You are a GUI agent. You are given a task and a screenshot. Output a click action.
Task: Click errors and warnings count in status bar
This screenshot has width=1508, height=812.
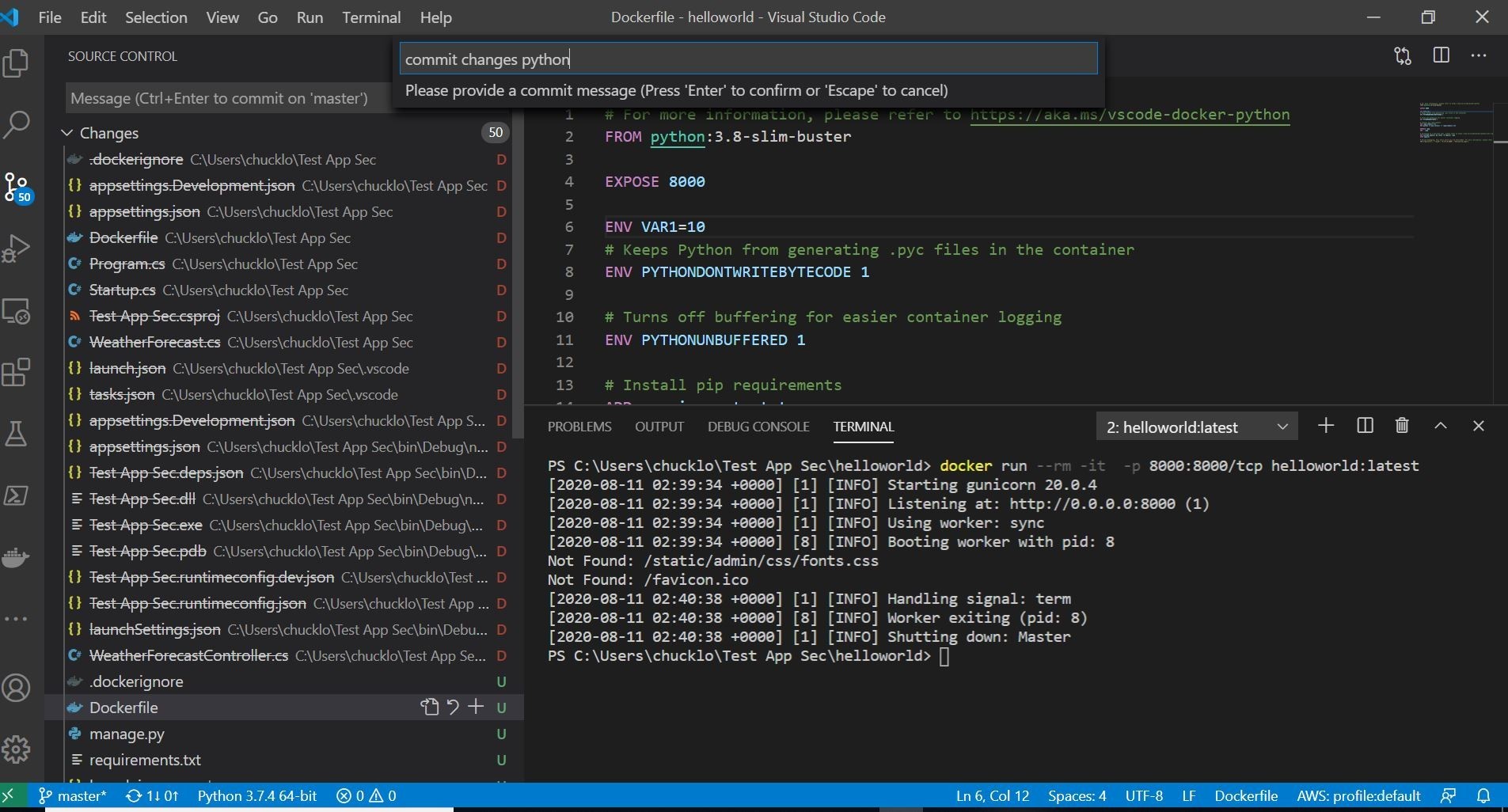click(367, 795)
